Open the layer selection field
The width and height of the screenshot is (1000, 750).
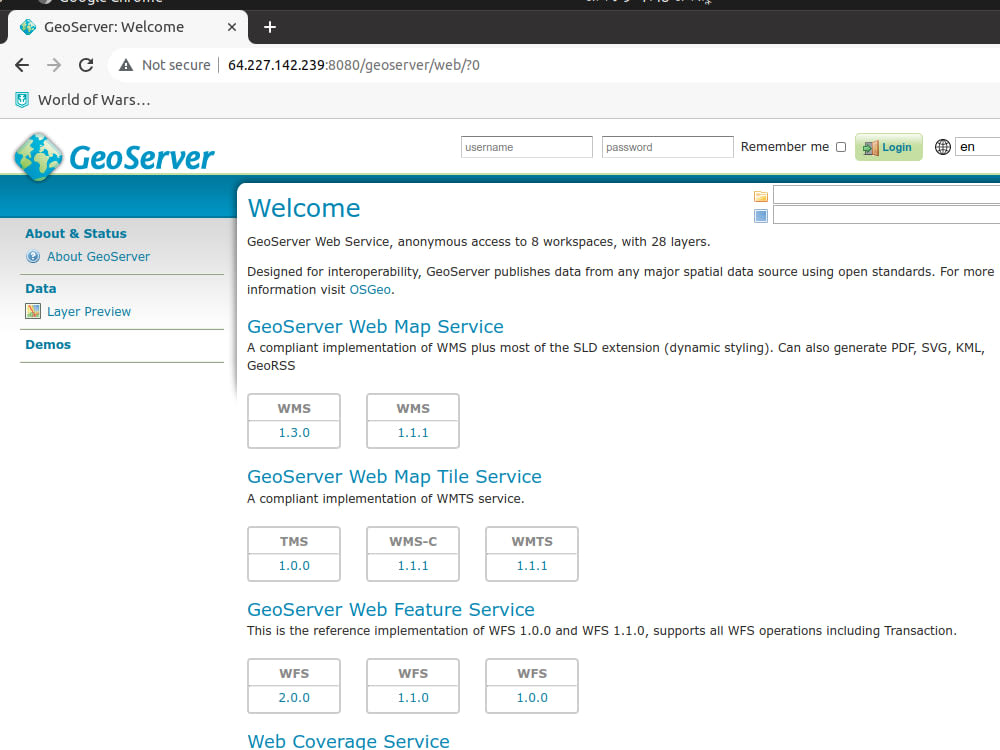[886, 214]
